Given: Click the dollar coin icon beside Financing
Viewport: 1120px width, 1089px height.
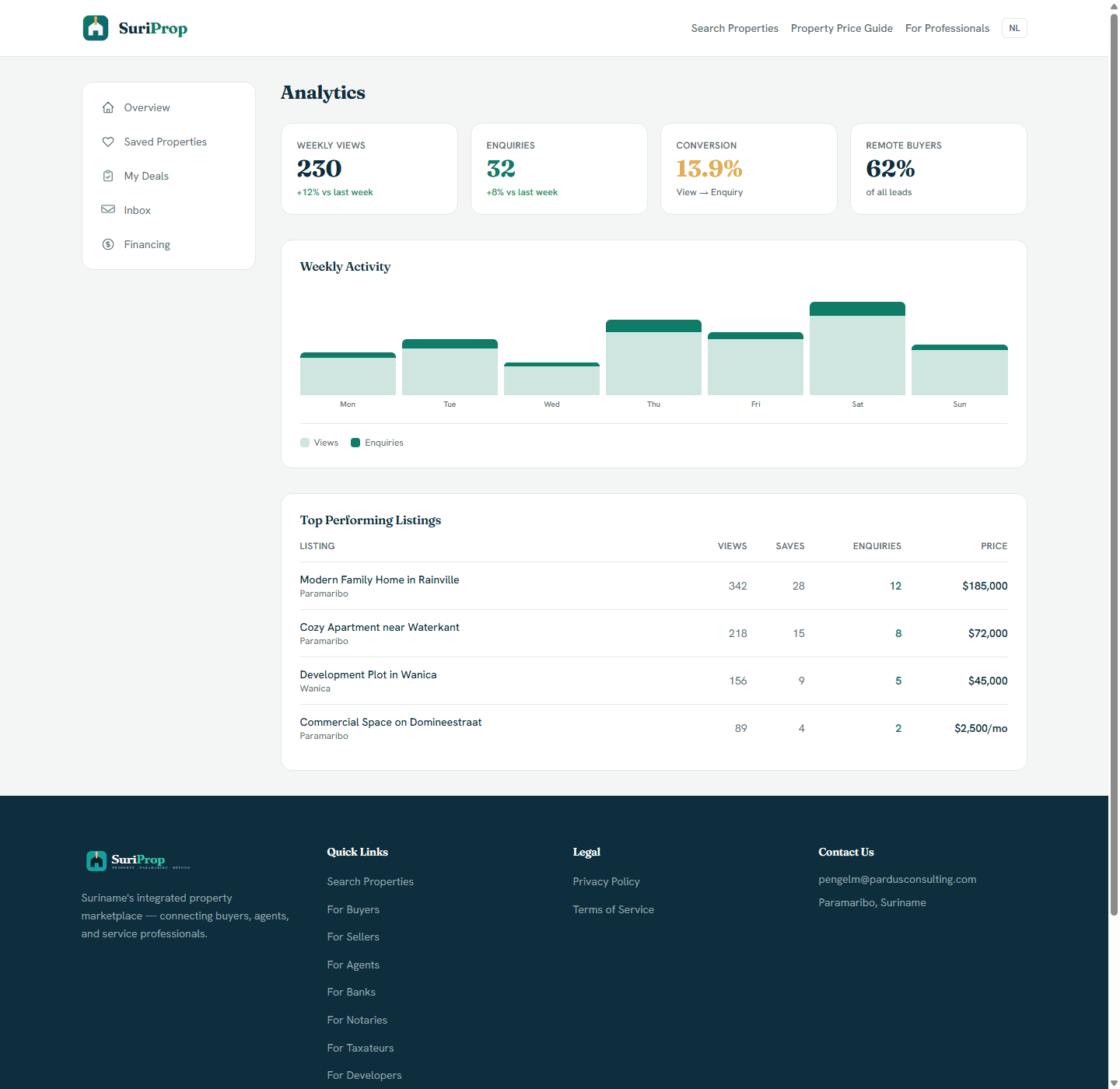Looking at the screenshot, I should coord(108,244).
